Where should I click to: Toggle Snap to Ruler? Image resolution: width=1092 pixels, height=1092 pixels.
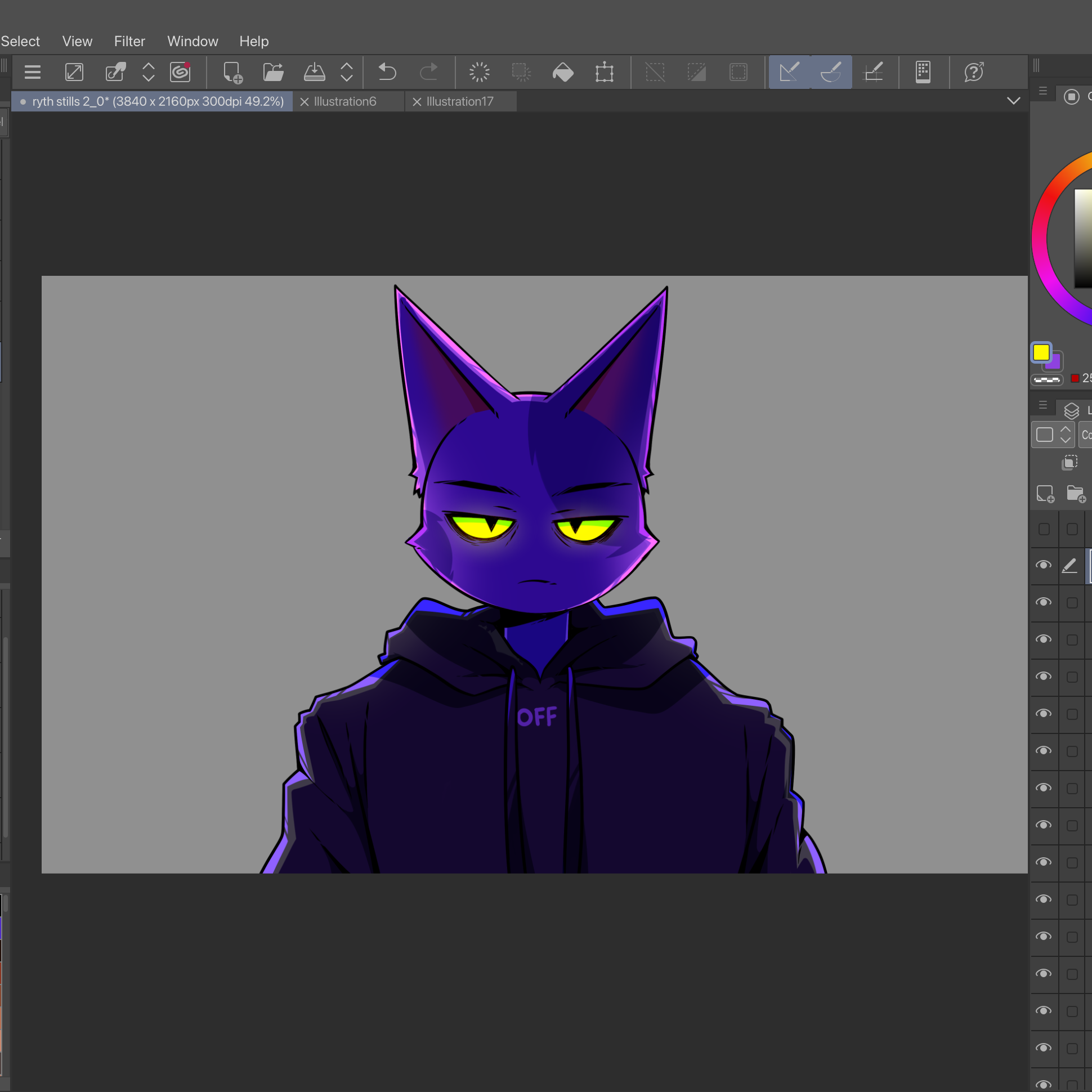[x=789, y=73]
